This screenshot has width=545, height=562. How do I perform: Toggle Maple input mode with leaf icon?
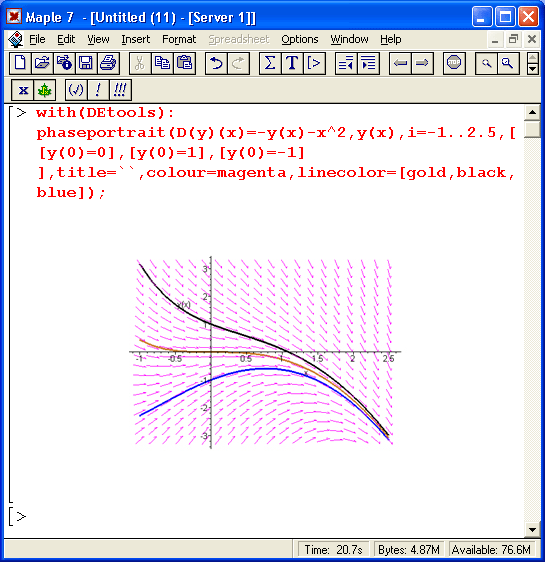click(44, 90)
